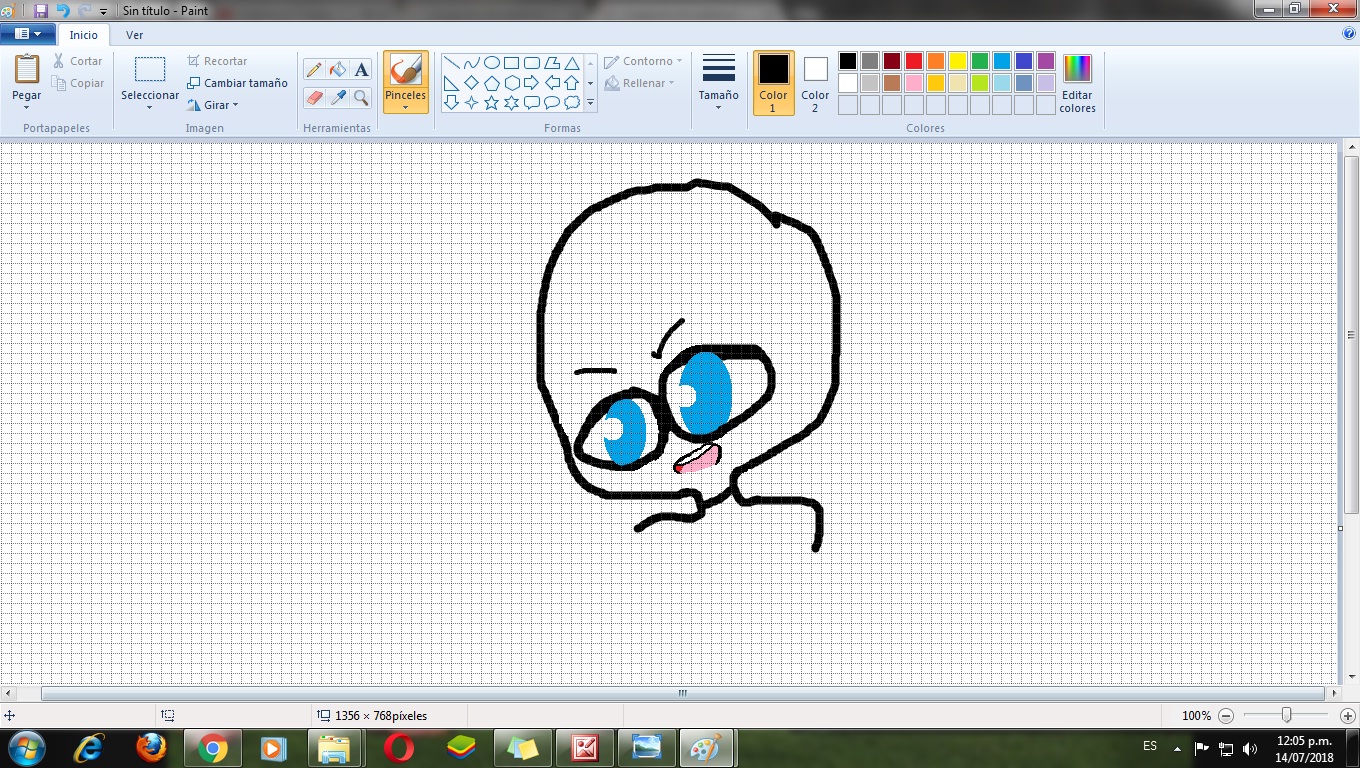Screen dimensions: 1360x768
Task: Choose the Line shape
Action: point(452,63)
